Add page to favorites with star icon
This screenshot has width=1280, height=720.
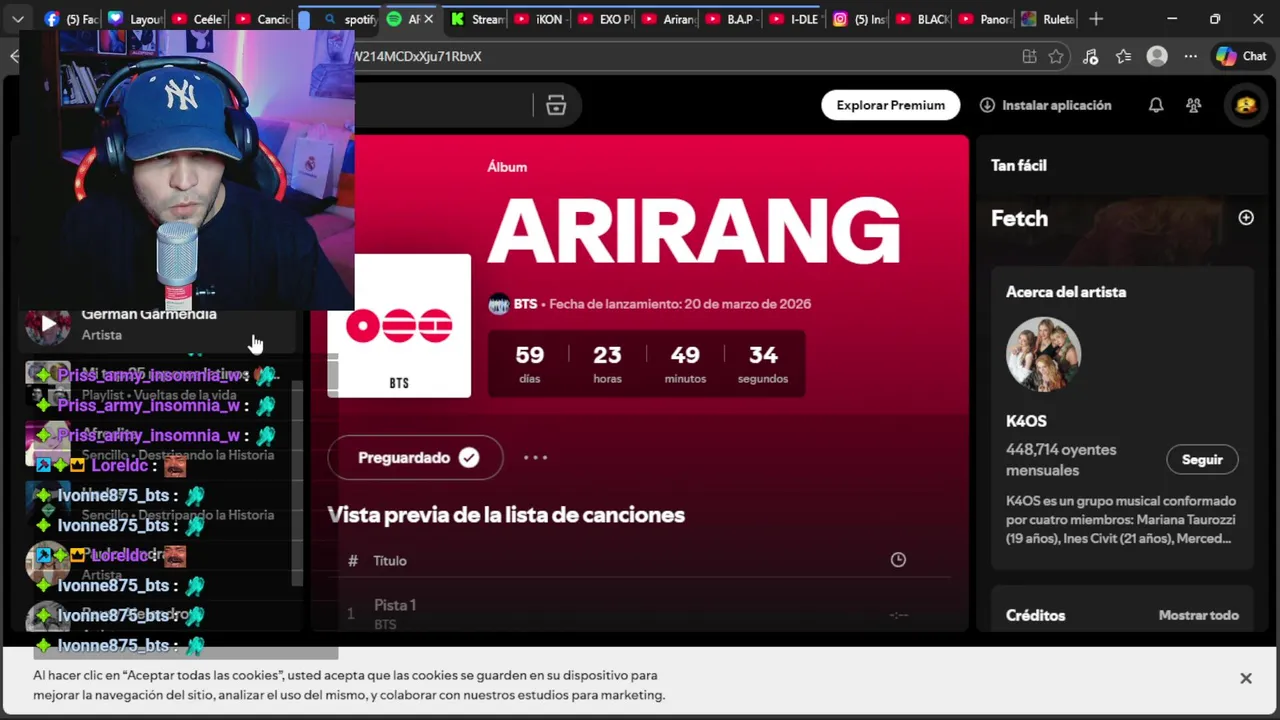coord(1056,57)
